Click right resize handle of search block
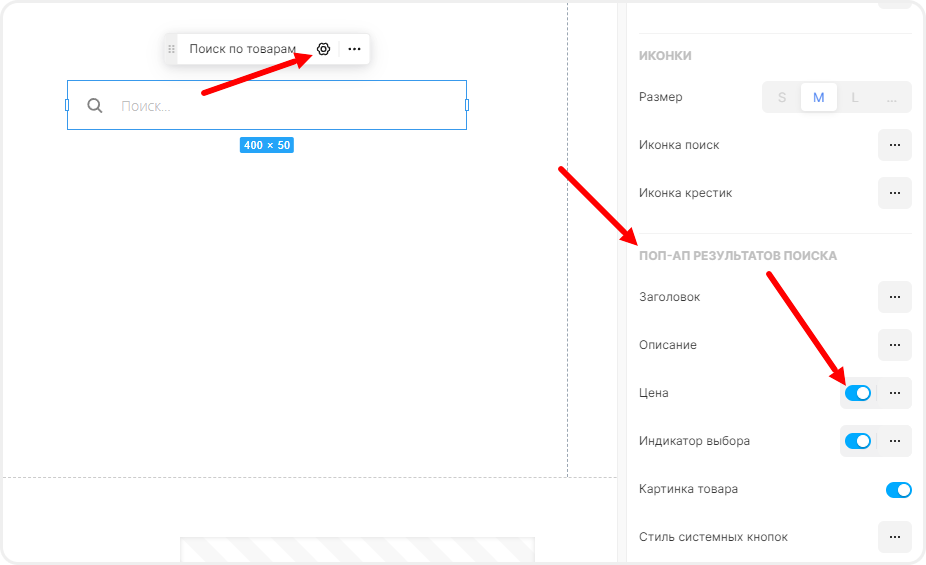This screenshot has width=926, height=565. (466, 105)
